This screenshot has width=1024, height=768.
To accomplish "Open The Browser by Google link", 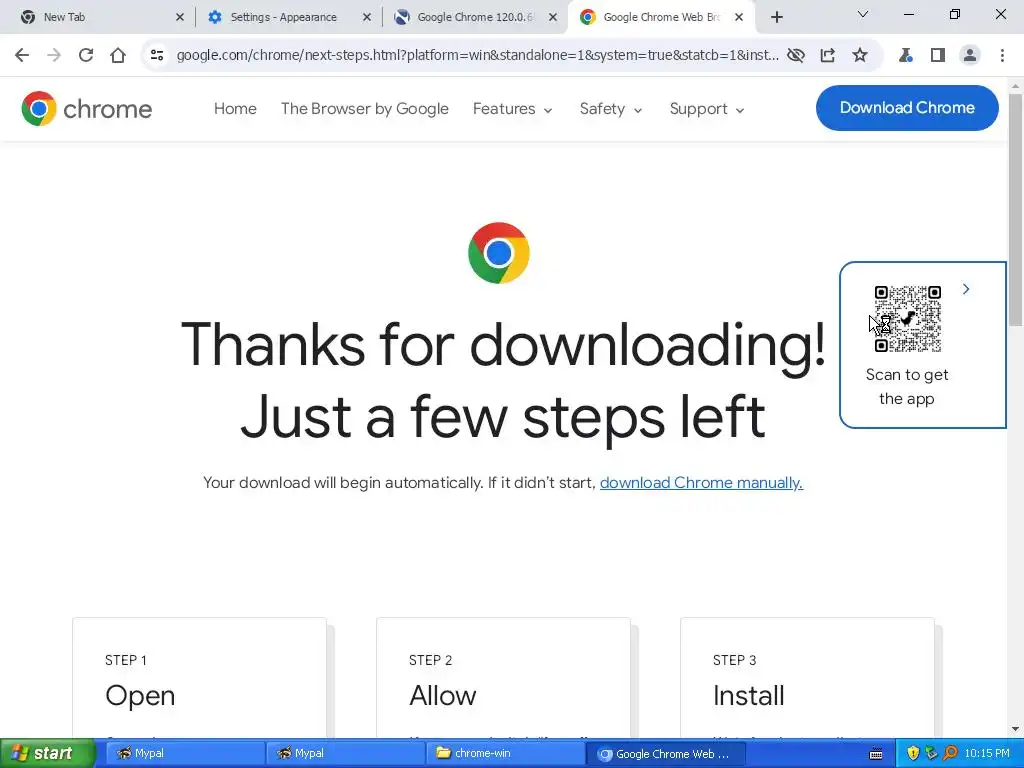I will pos(364,109).
